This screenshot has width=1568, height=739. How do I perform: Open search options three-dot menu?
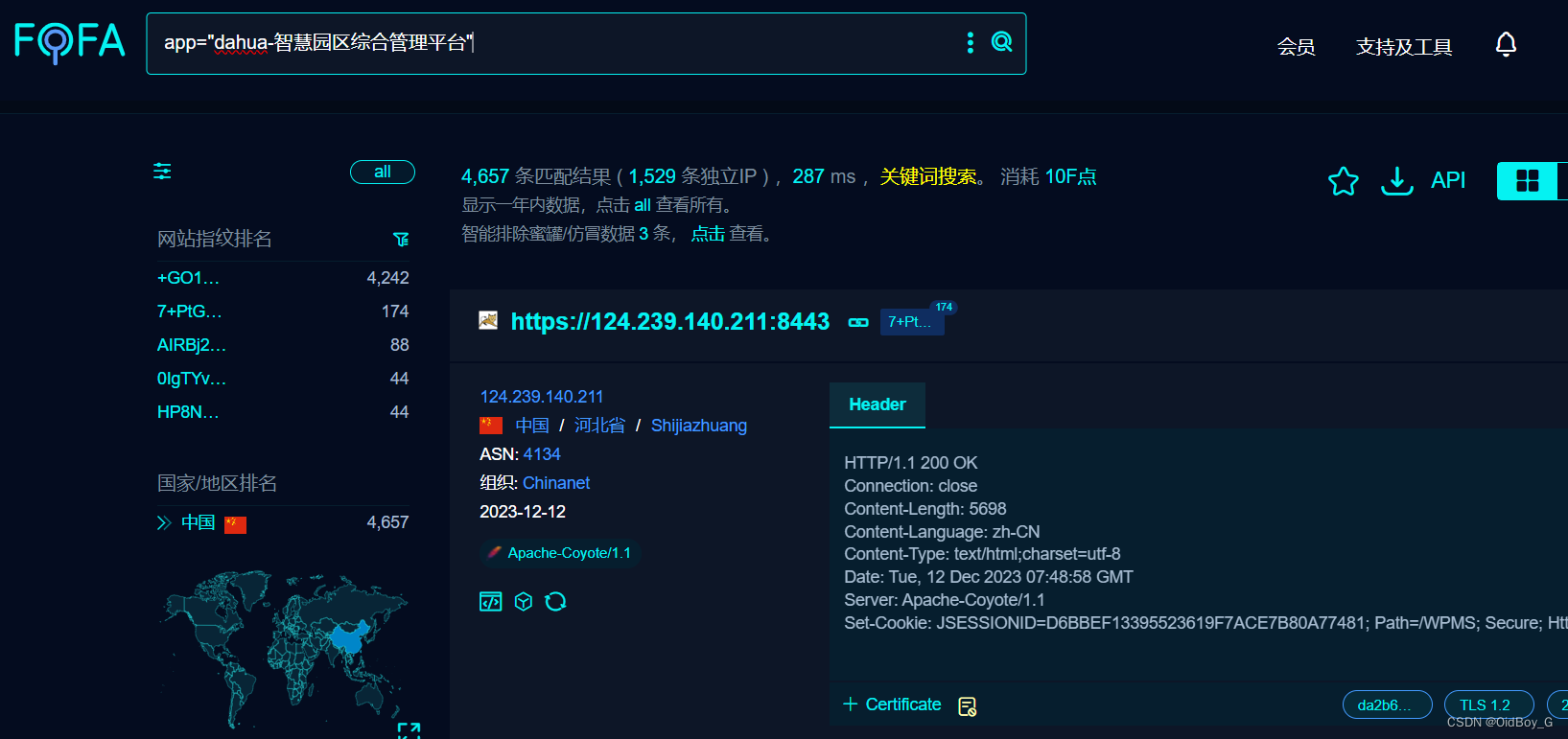[971, 42]
